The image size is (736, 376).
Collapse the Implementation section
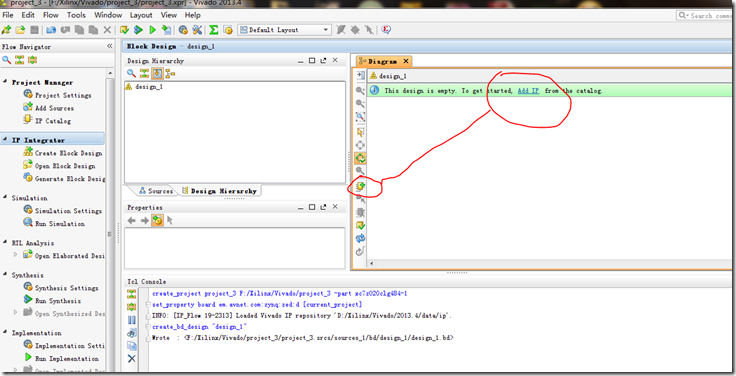pos(5,332)
